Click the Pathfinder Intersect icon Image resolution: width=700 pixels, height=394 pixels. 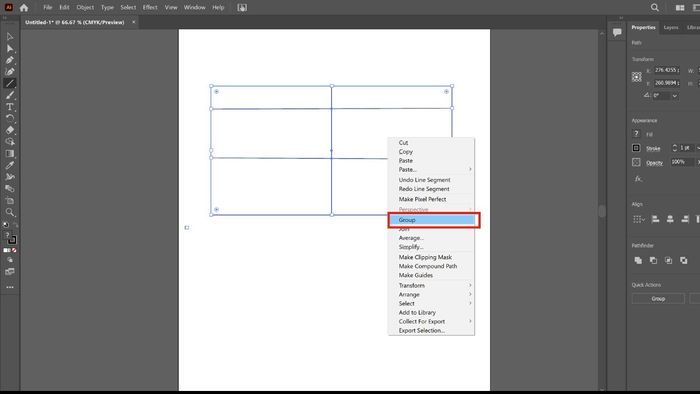click(668, 260)
